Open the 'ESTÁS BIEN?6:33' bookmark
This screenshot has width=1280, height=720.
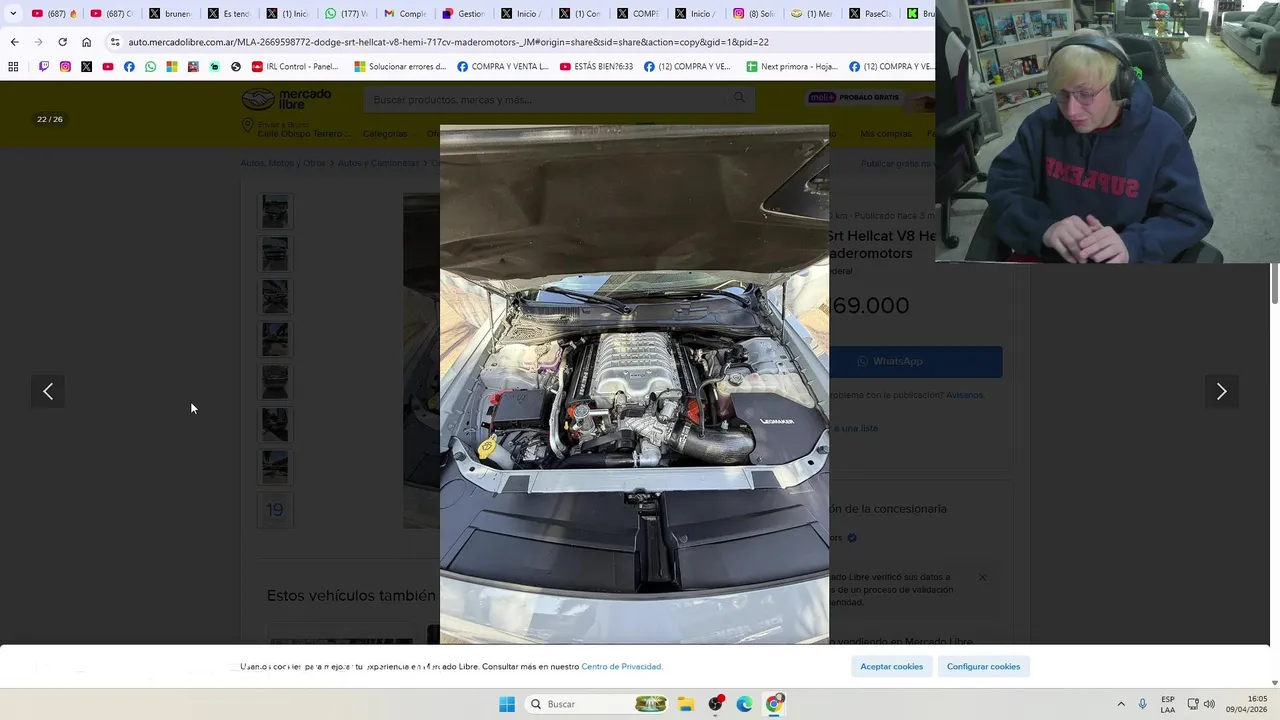click(596, 67)
